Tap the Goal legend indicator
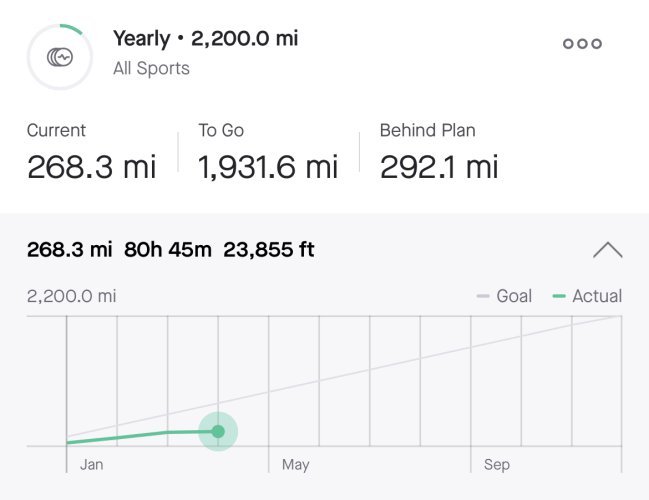649x500 pixels. click(x=504, y=296)
